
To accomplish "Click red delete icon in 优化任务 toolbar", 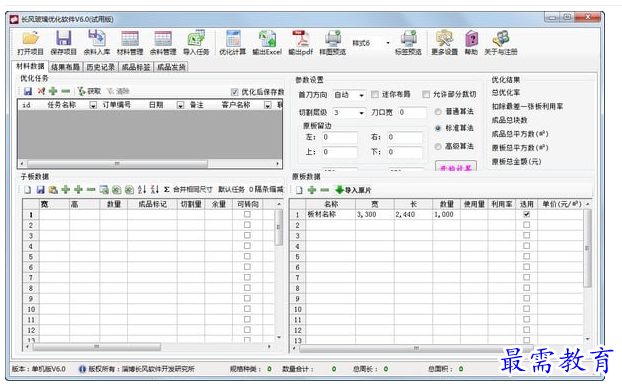I will coord(41,91).
